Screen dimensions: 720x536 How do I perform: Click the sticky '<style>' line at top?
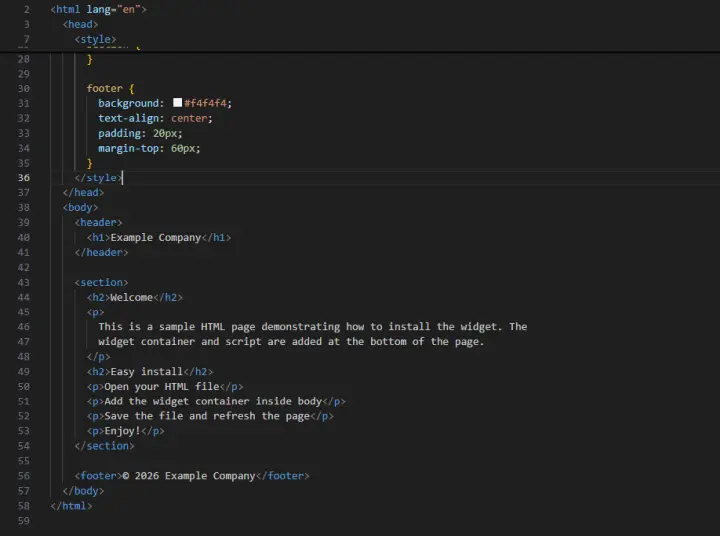[96, 39]
